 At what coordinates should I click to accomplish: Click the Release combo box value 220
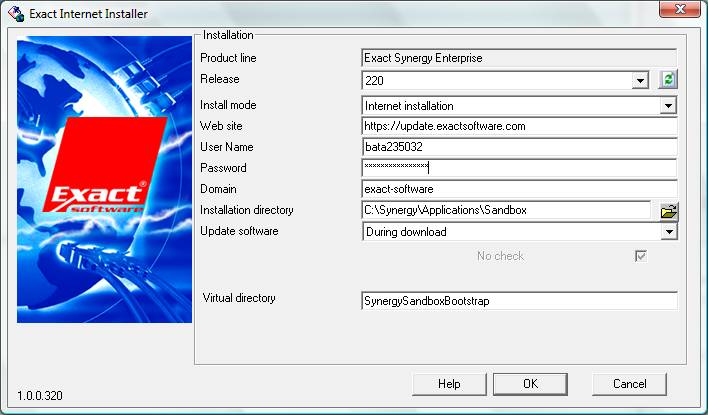point(495,81)
